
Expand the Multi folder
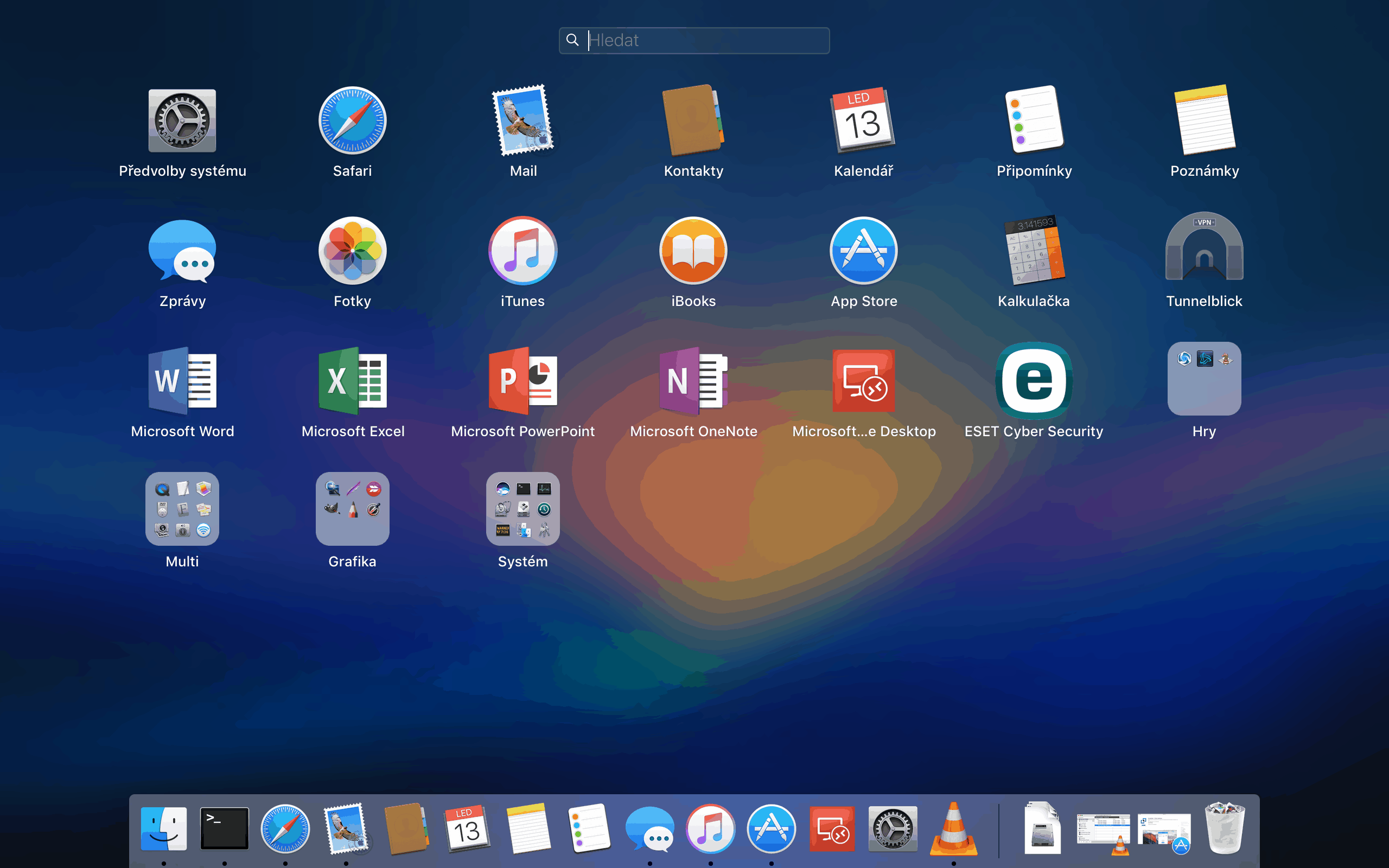(182, 509)
